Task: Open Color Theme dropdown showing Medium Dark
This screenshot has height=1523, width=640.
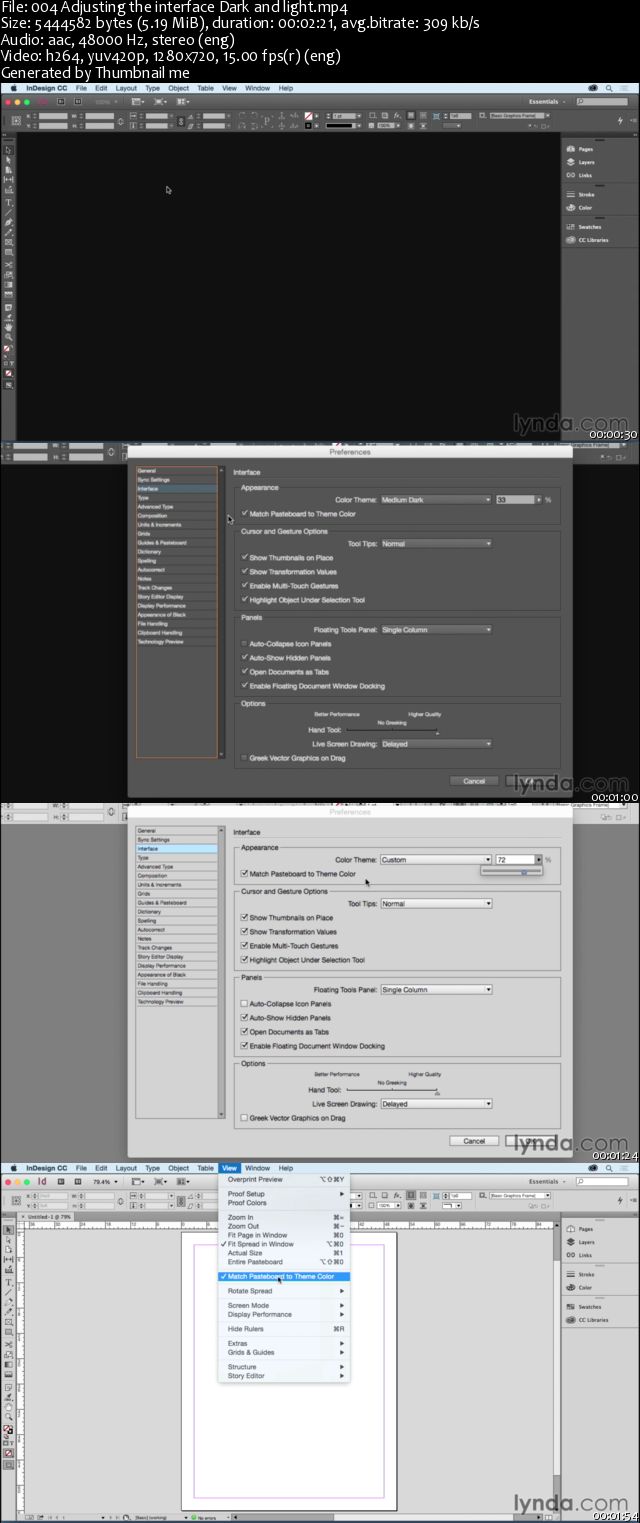Action: point(436,500)
